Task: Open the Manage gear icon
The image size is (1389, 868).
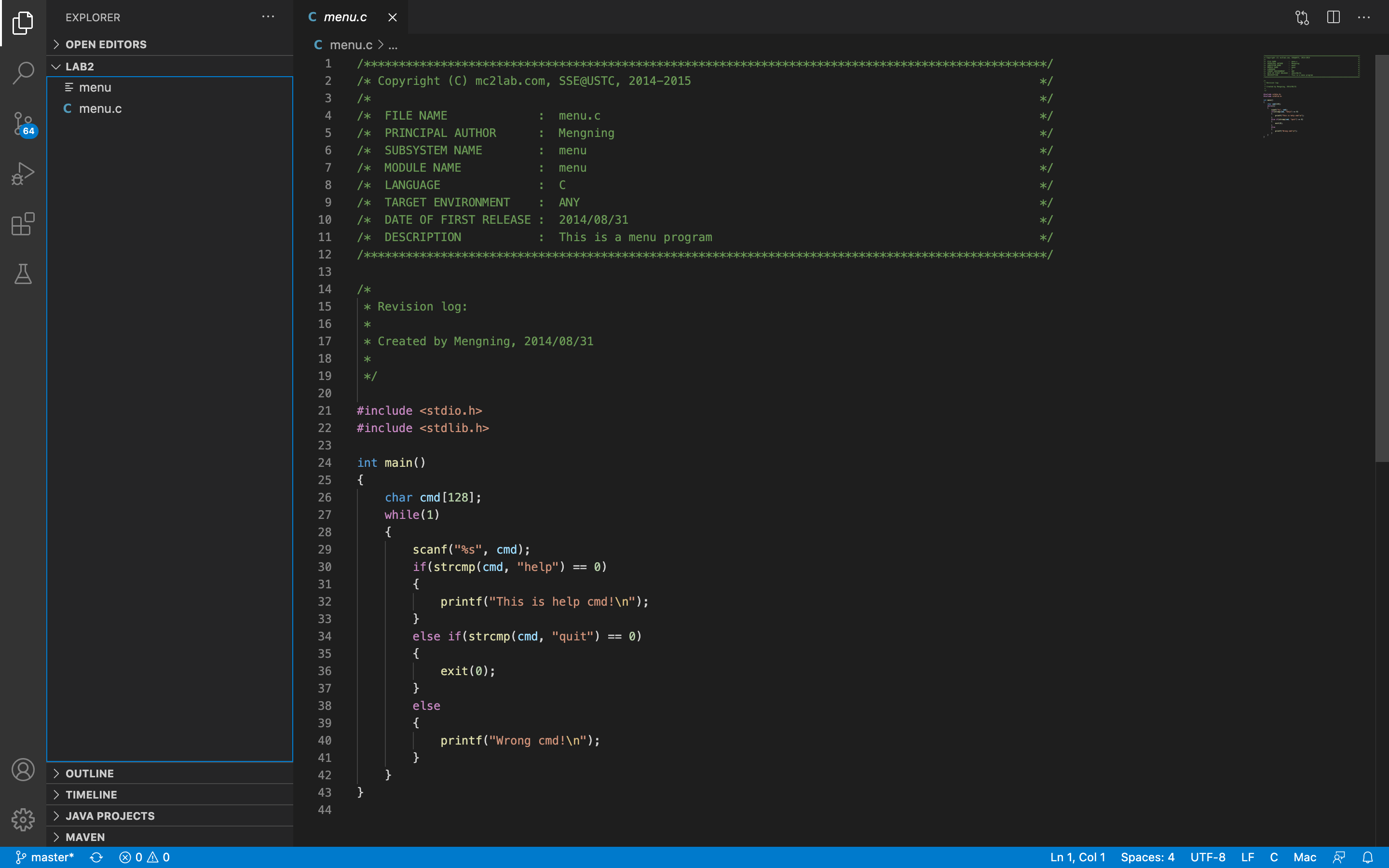Action: pyautogui.click(x=23, y=819)
